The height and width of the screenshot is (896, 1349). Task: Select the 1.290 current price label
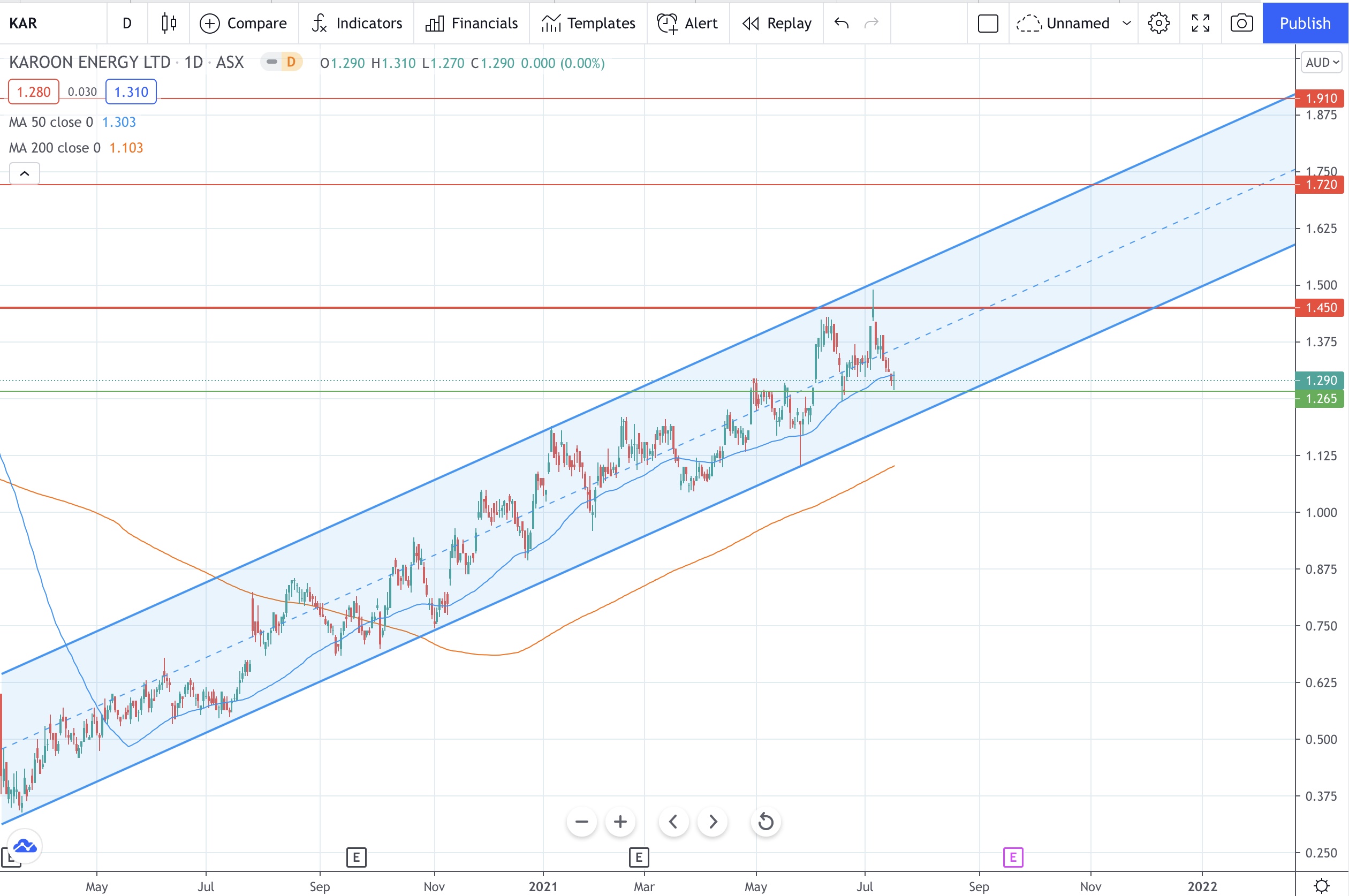(1319, 381)
